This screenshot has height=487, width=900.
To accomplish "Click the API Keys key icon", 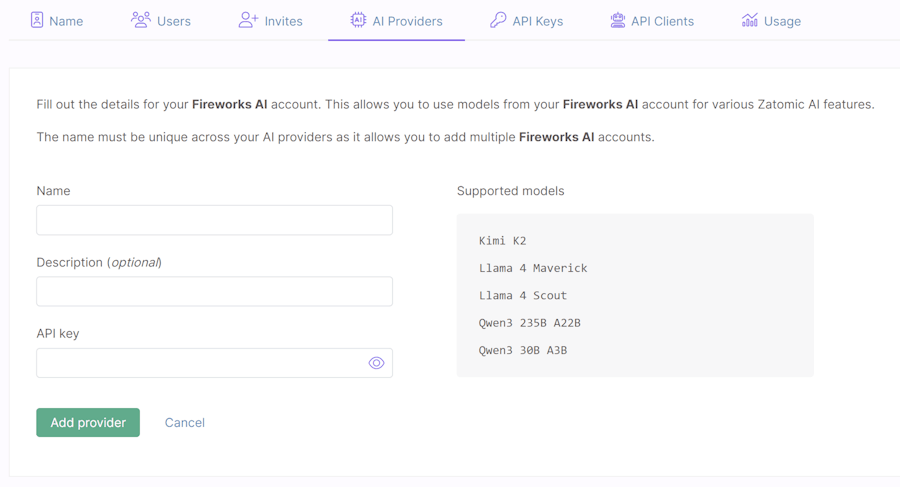I will point(498,20).
